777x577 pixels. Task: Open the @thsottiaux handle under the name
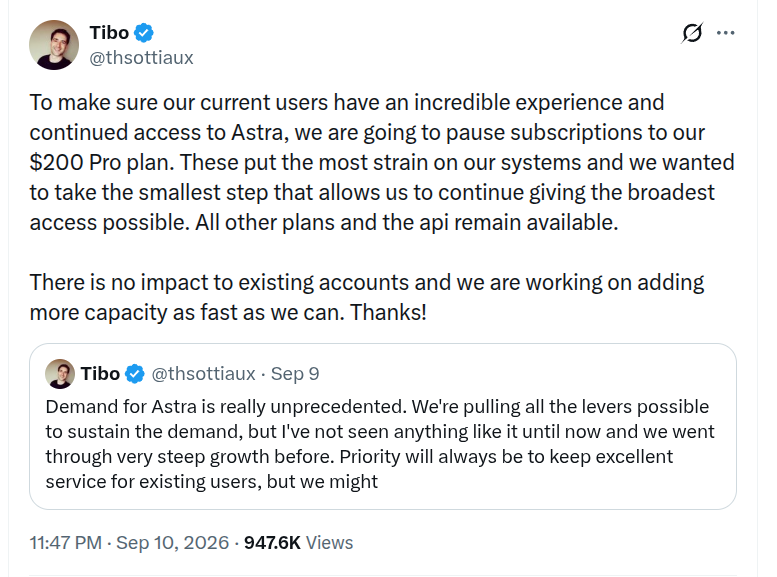point(141,58)
